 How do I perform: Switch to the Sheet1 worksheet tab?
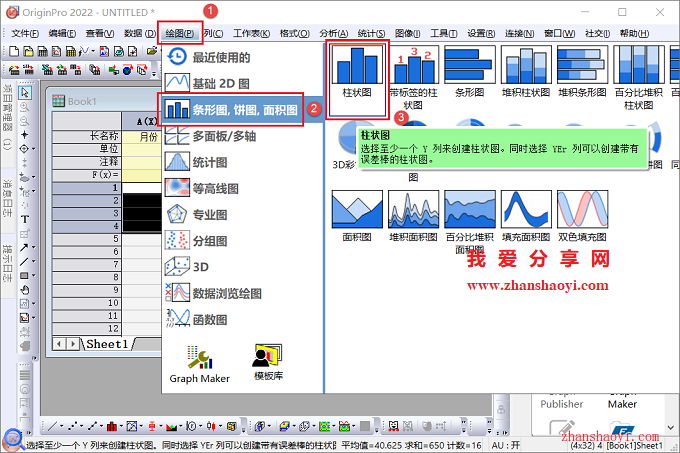[x=107, y=344]
